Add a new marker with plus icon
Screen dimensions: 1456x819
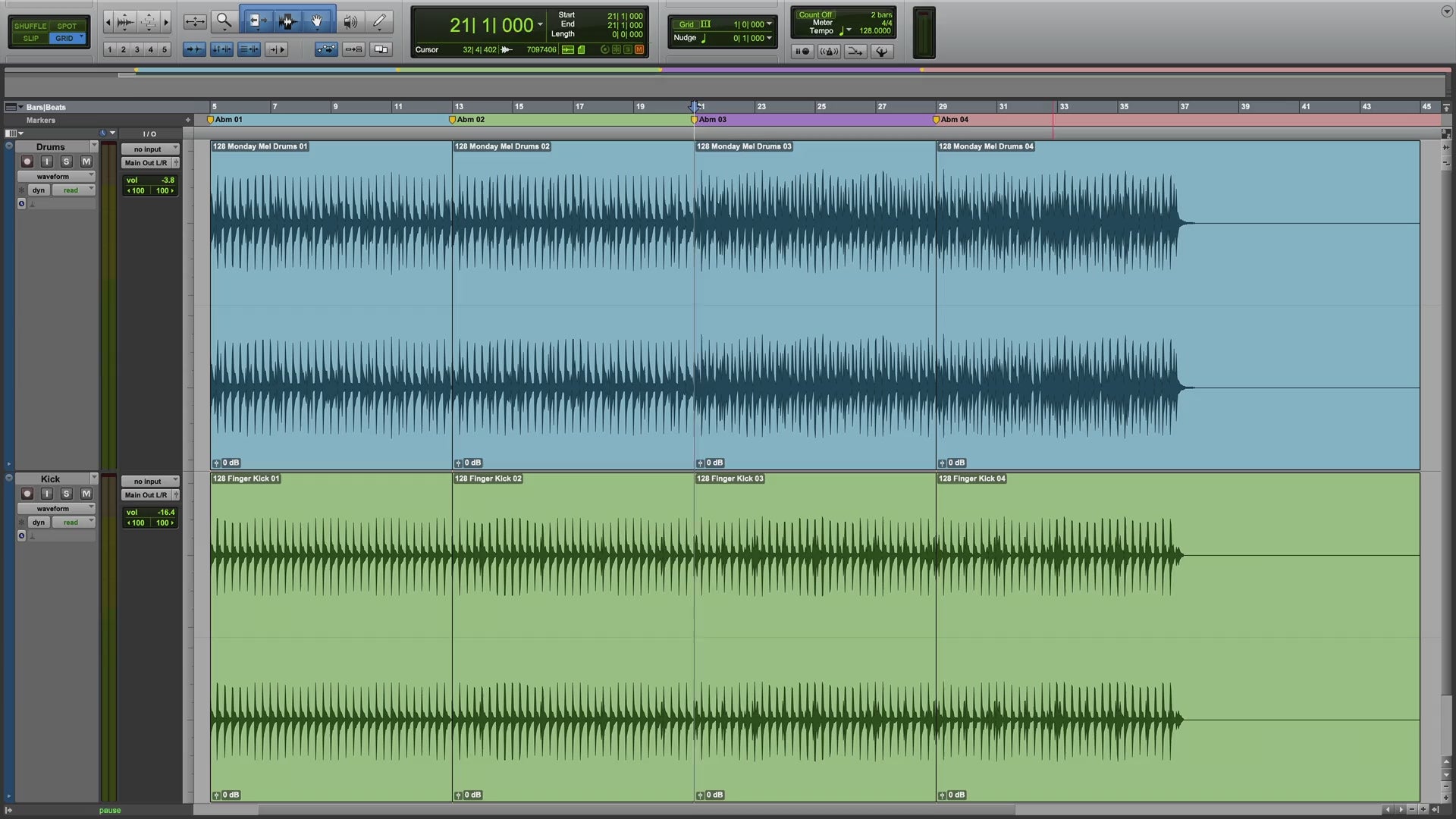coord(188,120)
